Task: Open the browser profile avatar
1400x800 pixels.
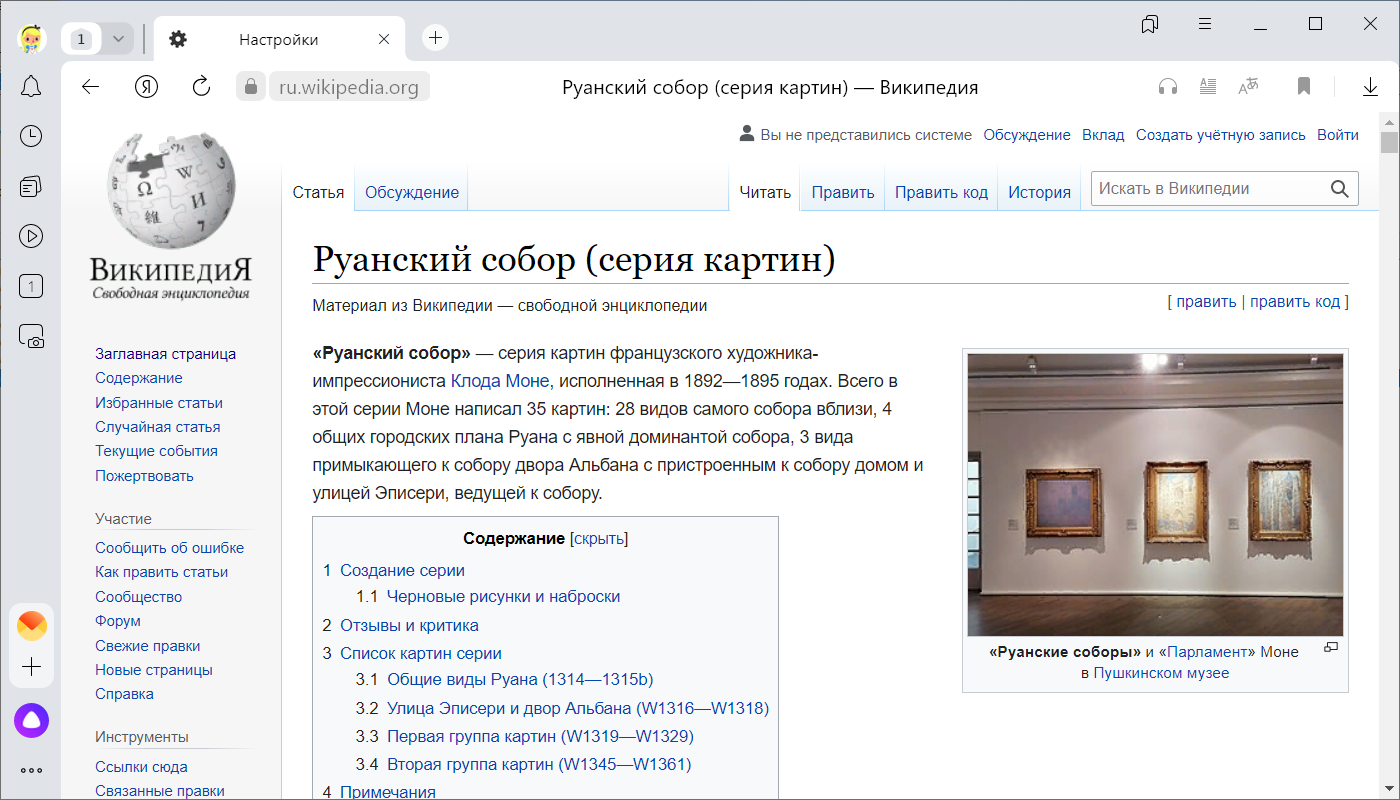Action: click(31, 39)
